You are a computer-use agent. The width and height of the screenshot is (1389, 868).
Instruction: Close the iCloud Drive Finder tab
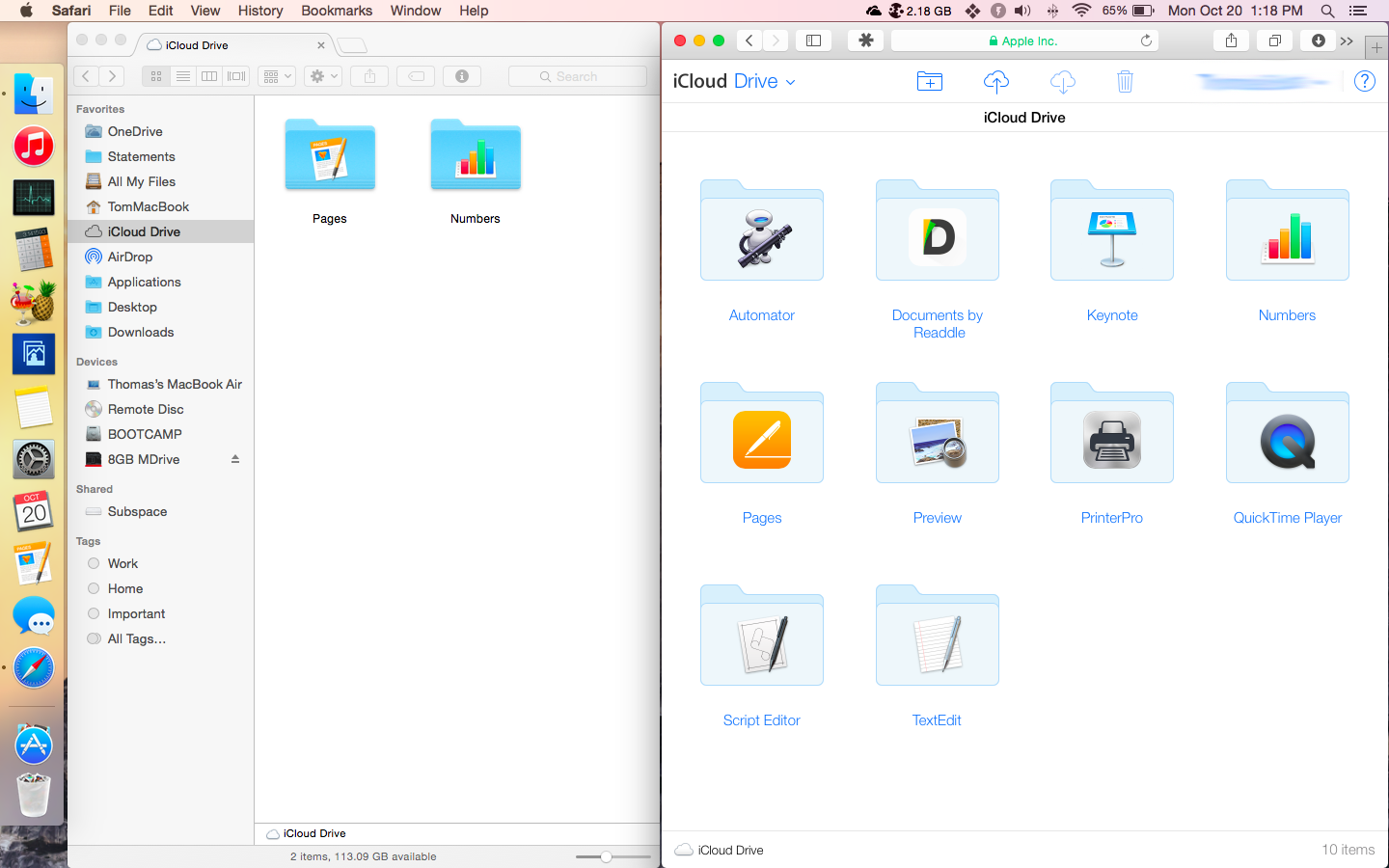[x=321, y=45]
